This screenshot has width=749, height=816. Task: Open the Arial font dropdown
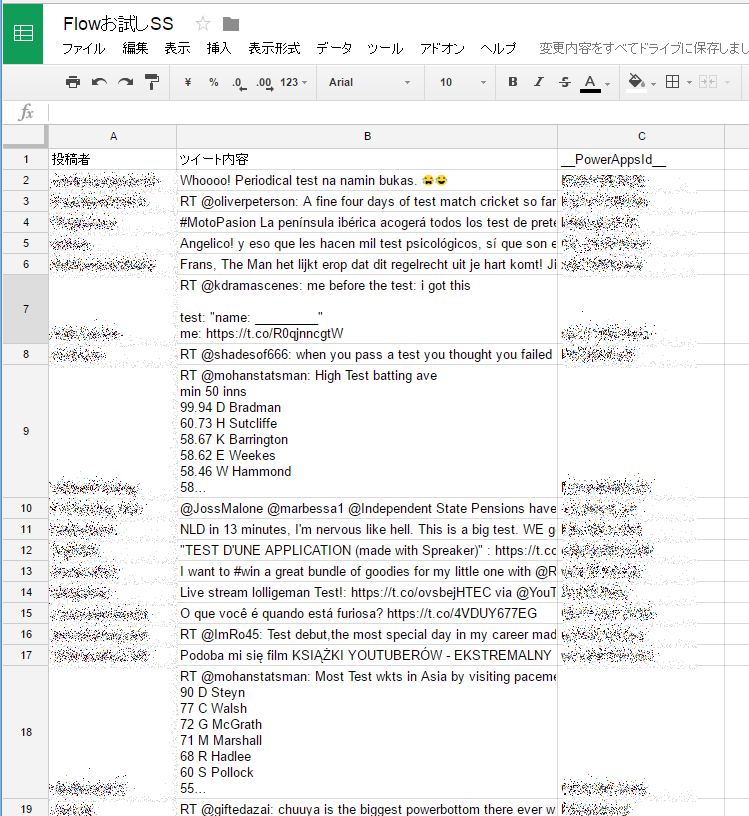[x=370, y=82]
